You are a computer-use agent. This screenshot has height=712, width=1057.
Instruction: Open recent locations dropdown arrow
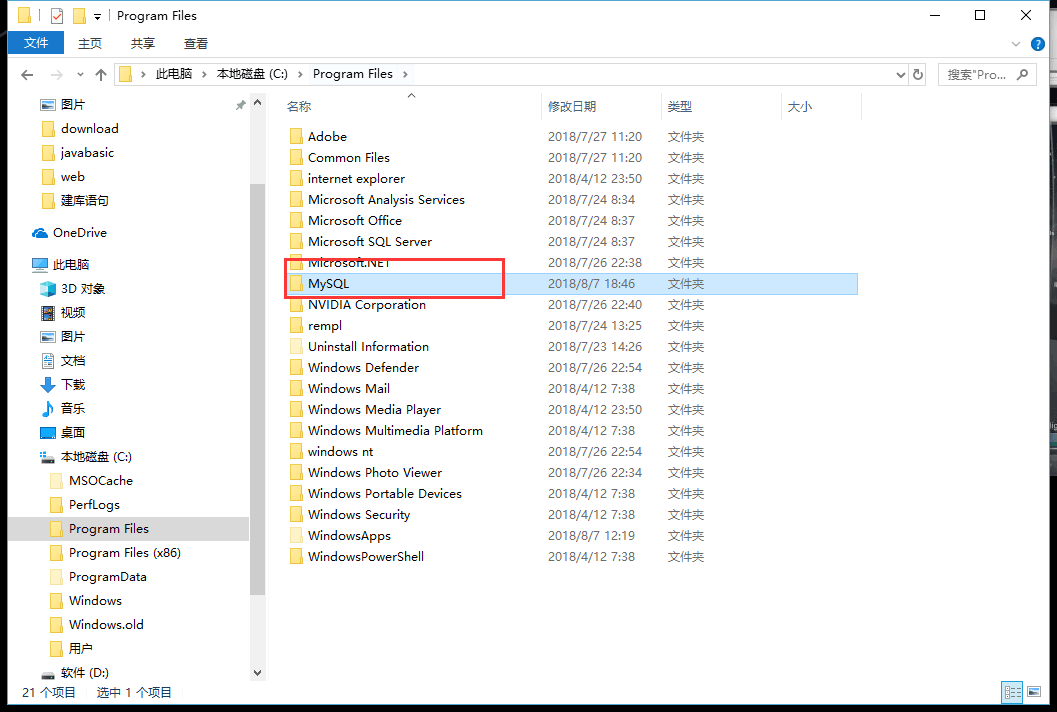click(x=80, y=75)
